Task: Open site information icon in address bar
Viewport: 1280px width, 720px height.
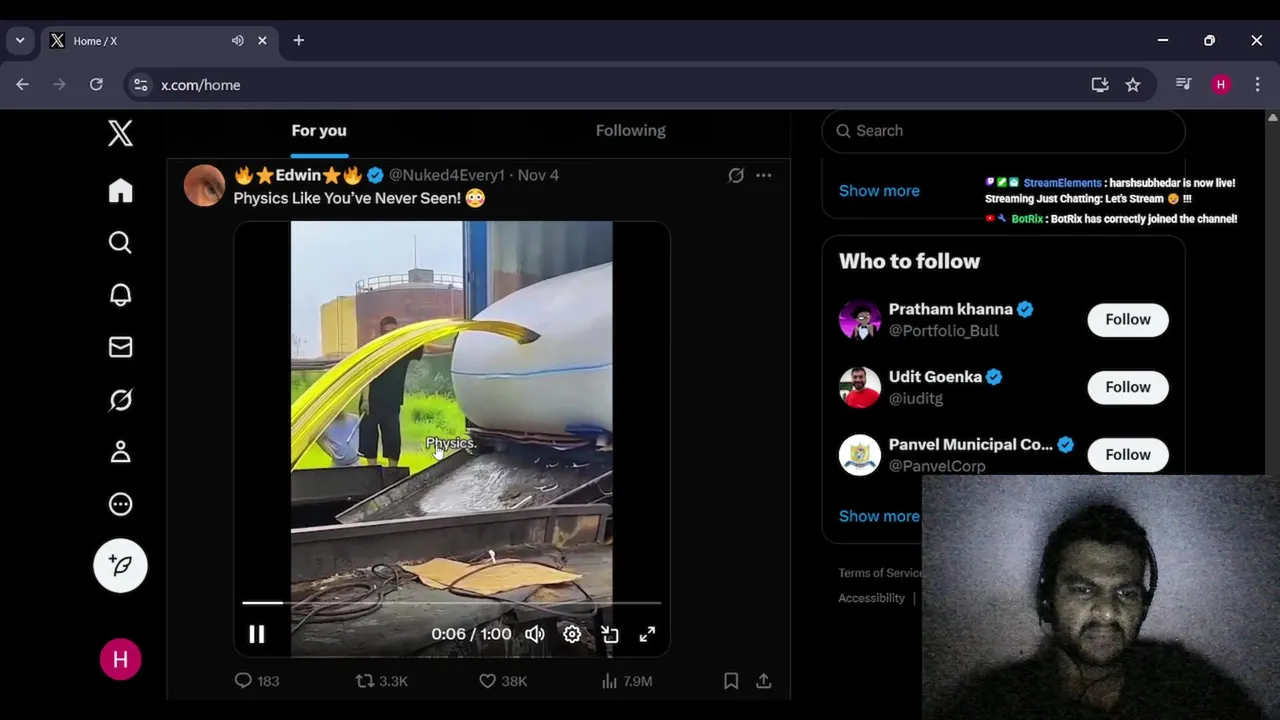Action: (x=141, y=85)
